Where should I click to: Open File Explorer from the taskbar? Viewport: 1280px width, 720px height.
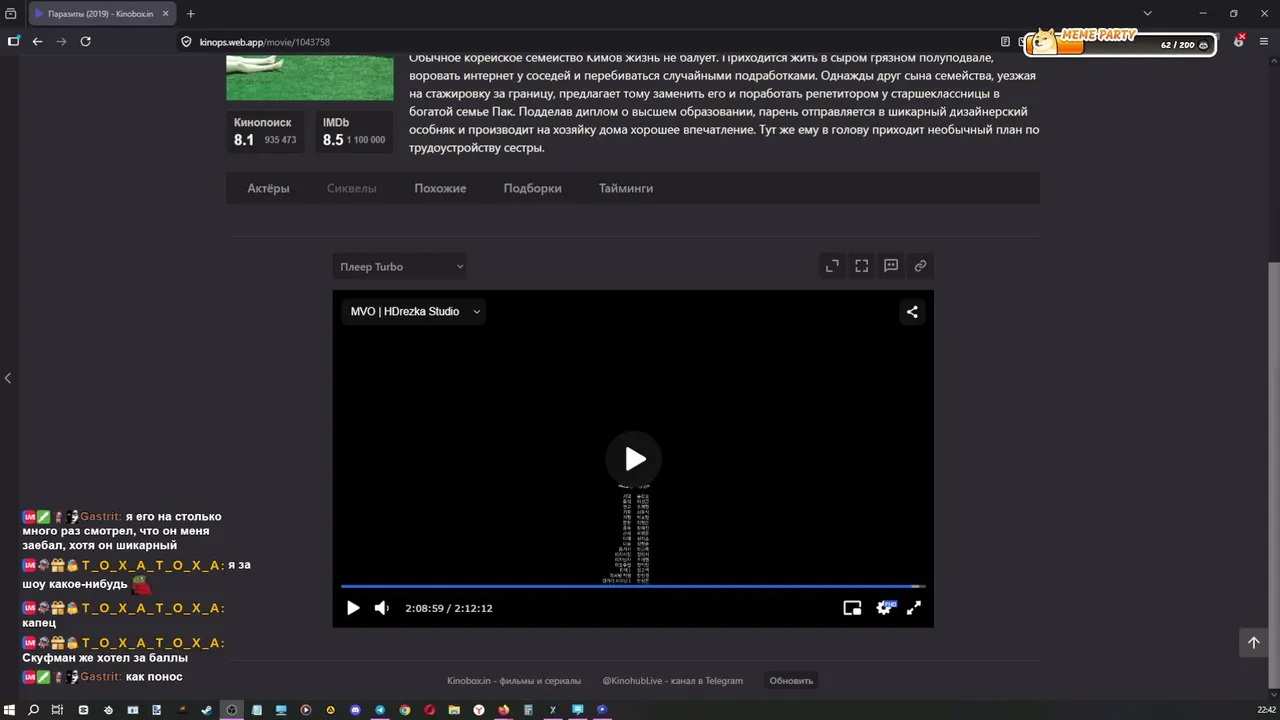454,710
